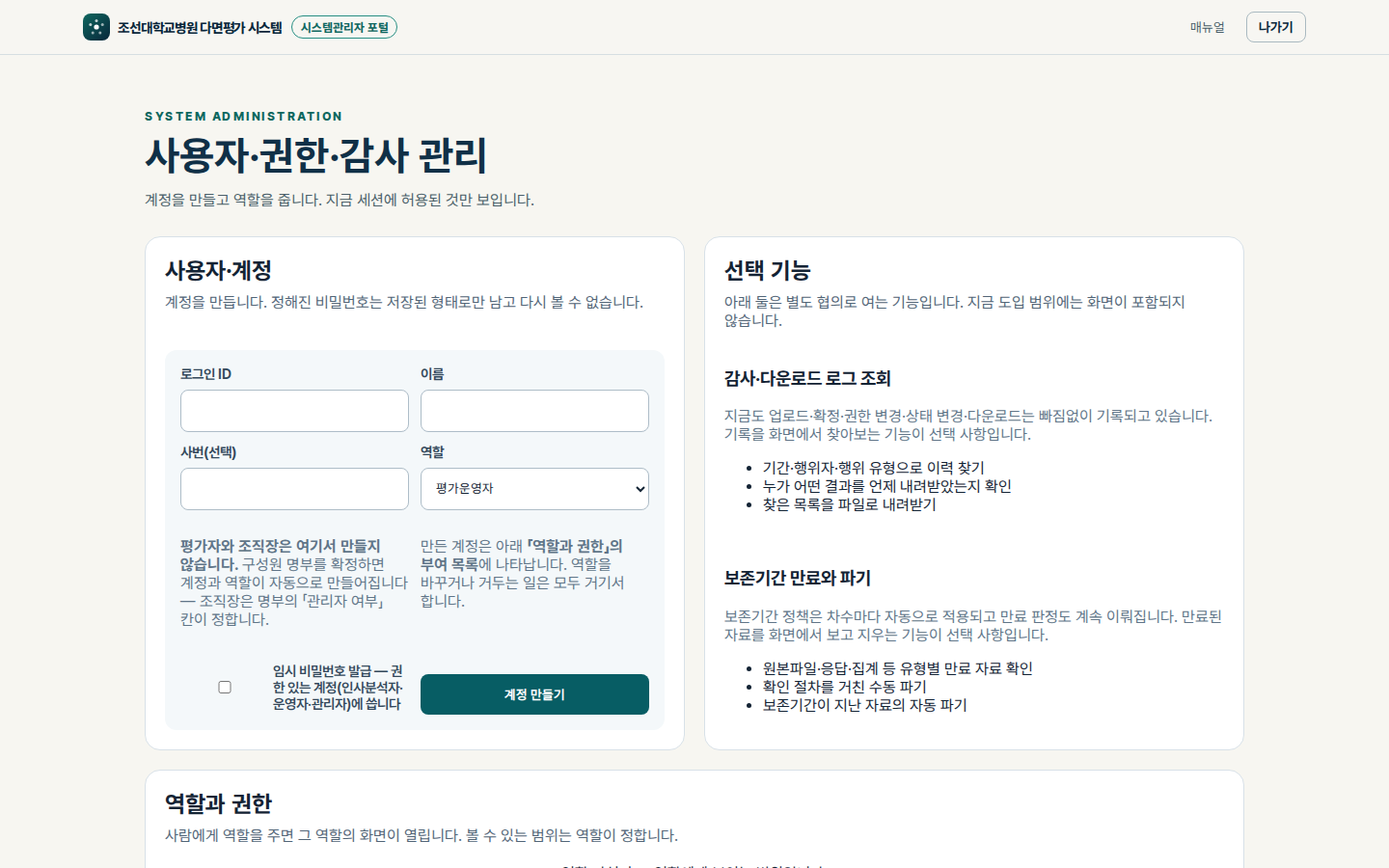Select the 사용자·권한·감사 관리 page heading
1389x868 pixels.
tap(315, 155)
